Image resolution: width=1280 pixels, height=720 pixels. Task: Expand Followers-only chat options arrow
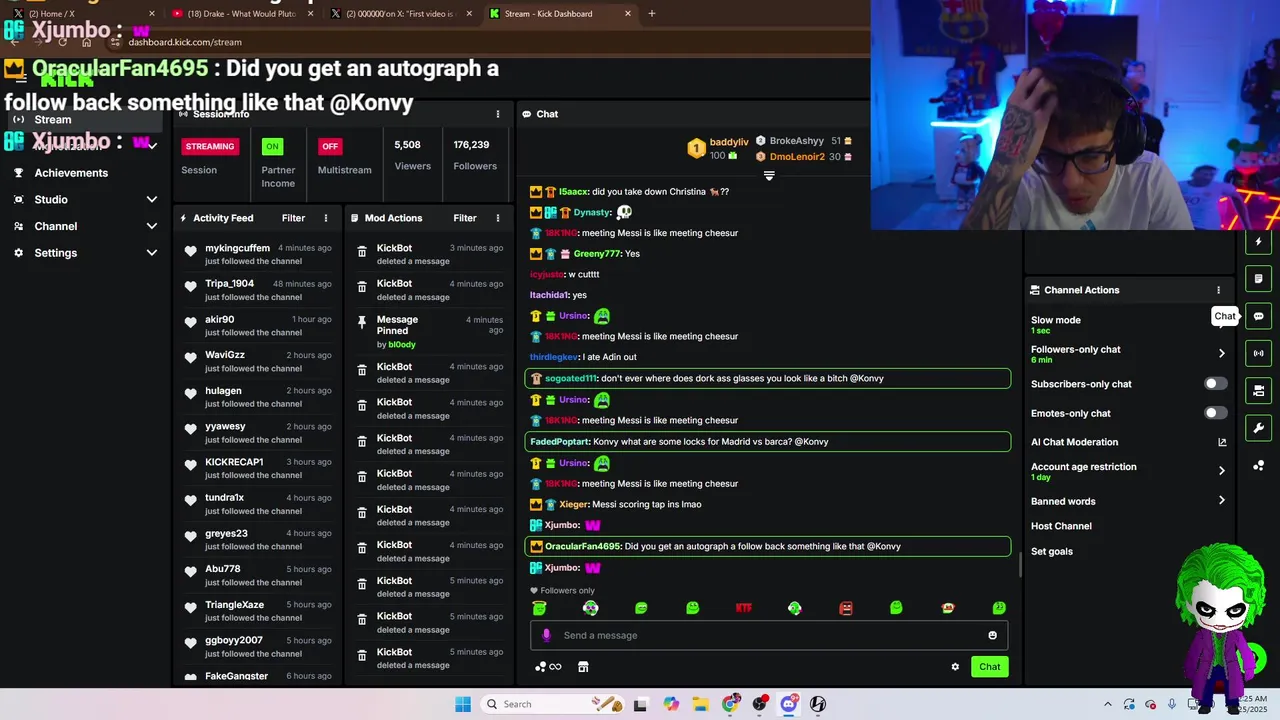tap(1222, 353)
